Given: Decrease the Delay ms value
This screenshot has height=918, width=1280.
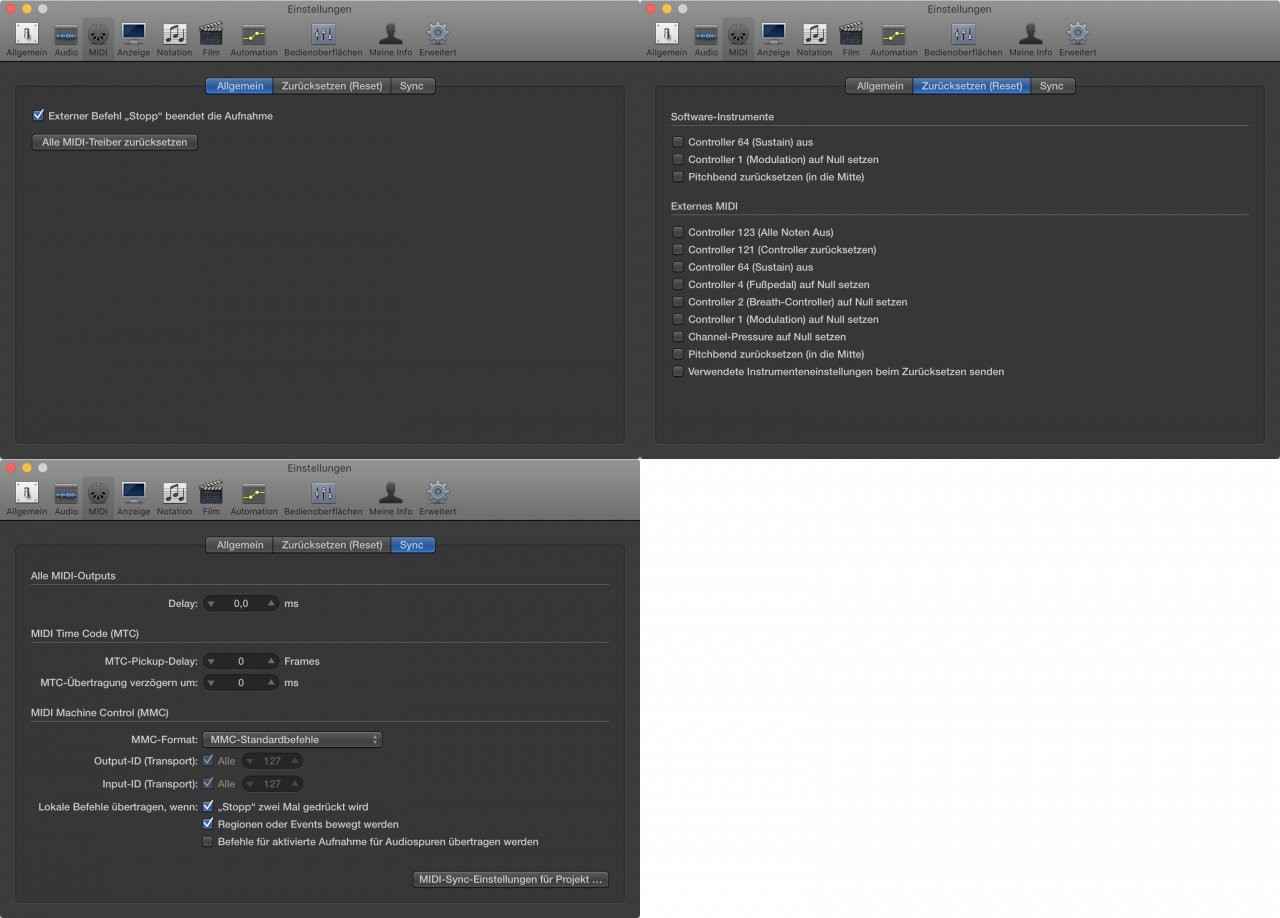Looking at the screenshot, I should (211, 604).
